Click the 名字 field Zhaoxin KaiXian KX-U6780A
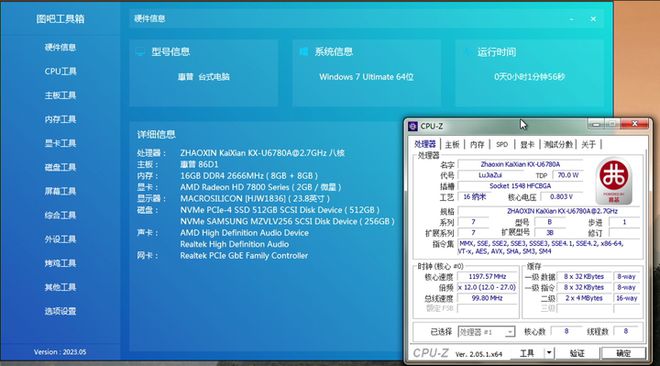The image size is (660, 366). click(x=520, y=164)
